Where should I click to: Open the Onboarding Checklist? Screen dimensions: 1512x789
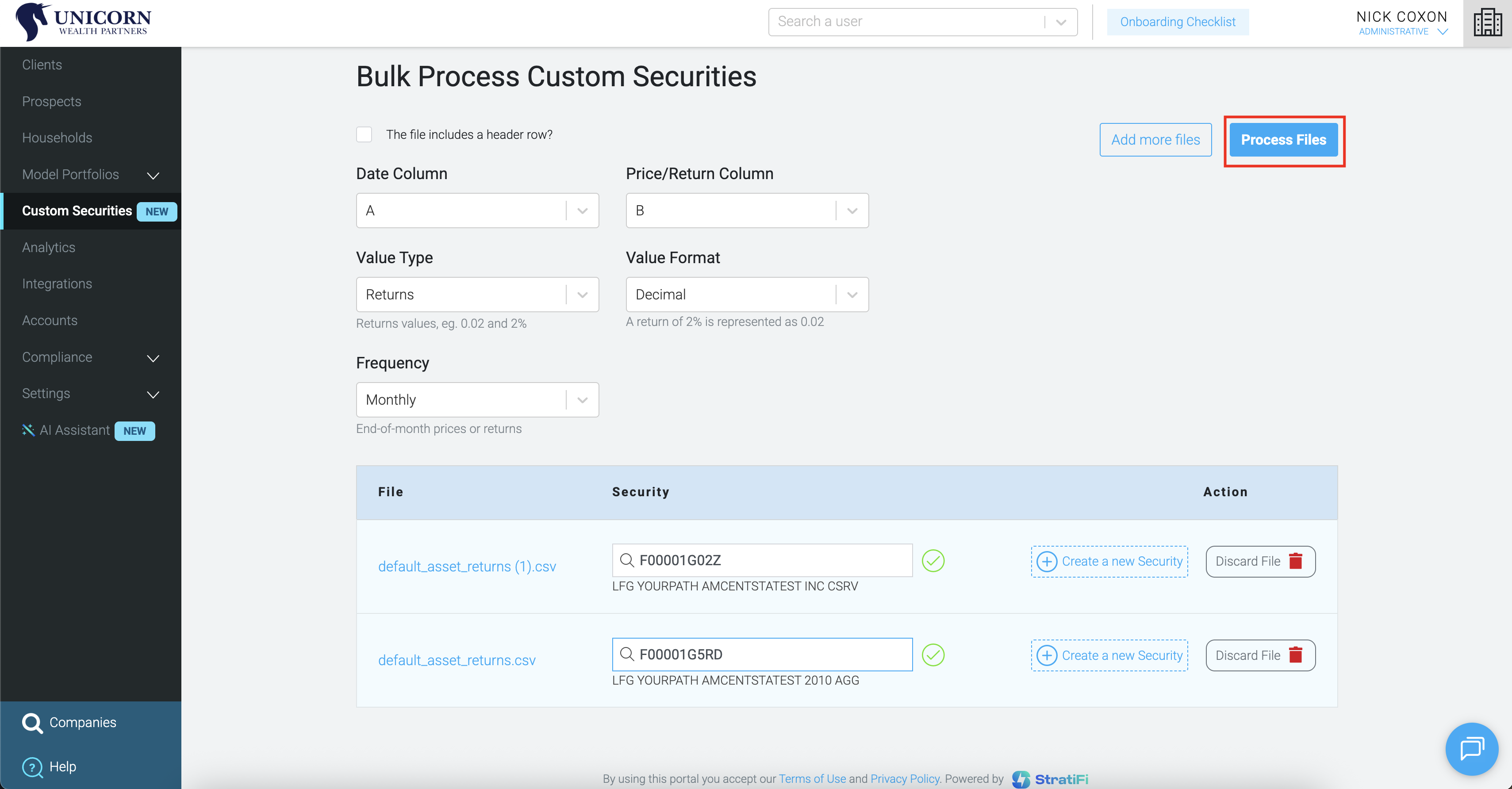coord(1178,22)
